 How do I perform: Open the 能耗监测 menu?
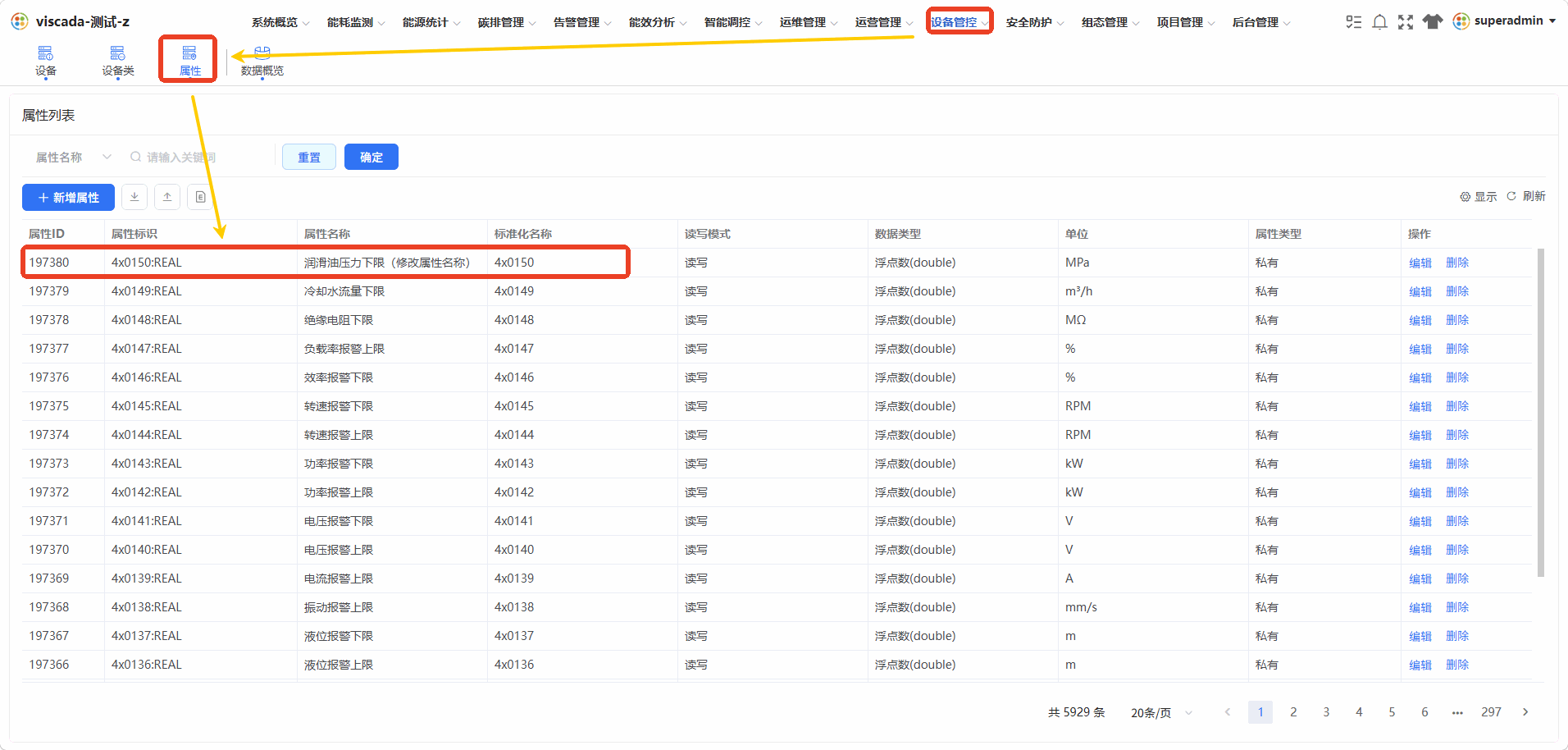pyautogui.click(x=356, y=22)
